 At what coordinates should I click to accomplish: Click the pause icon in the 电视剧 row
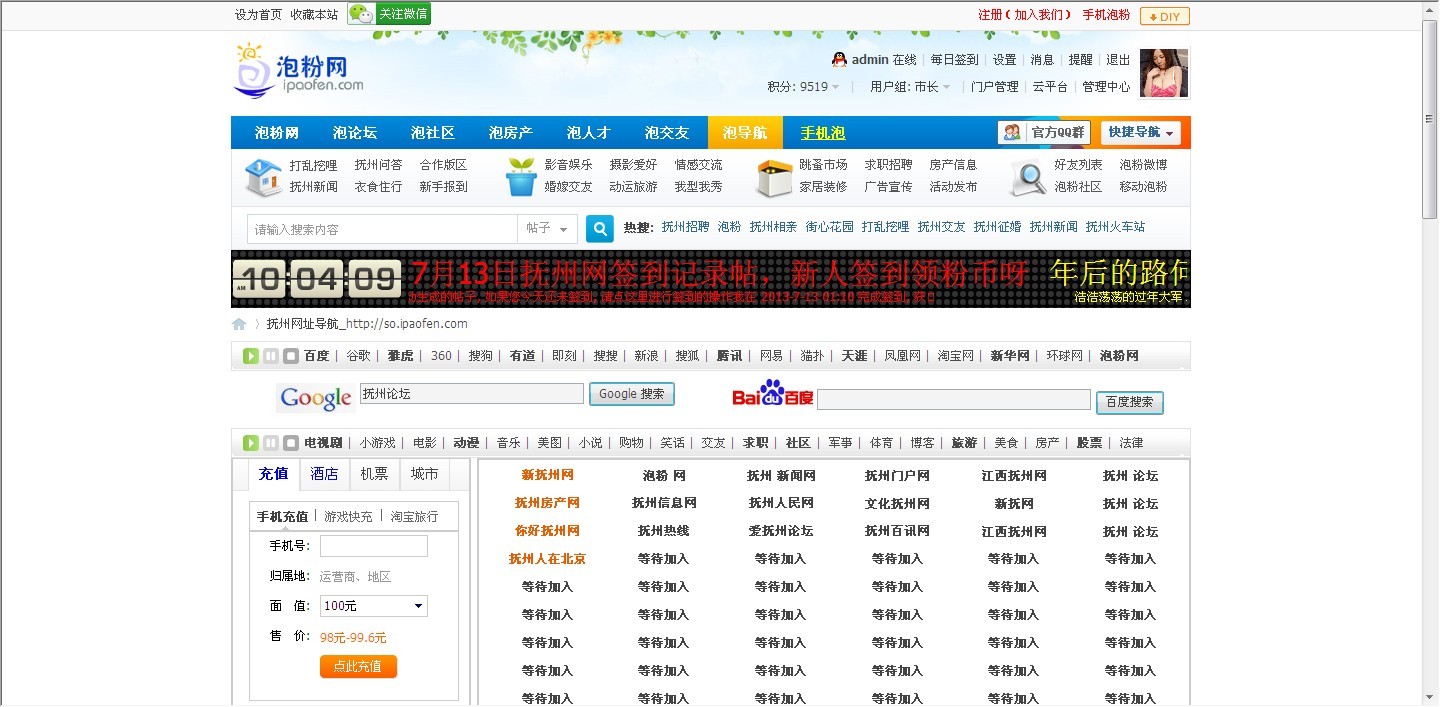tap(270, 443)
